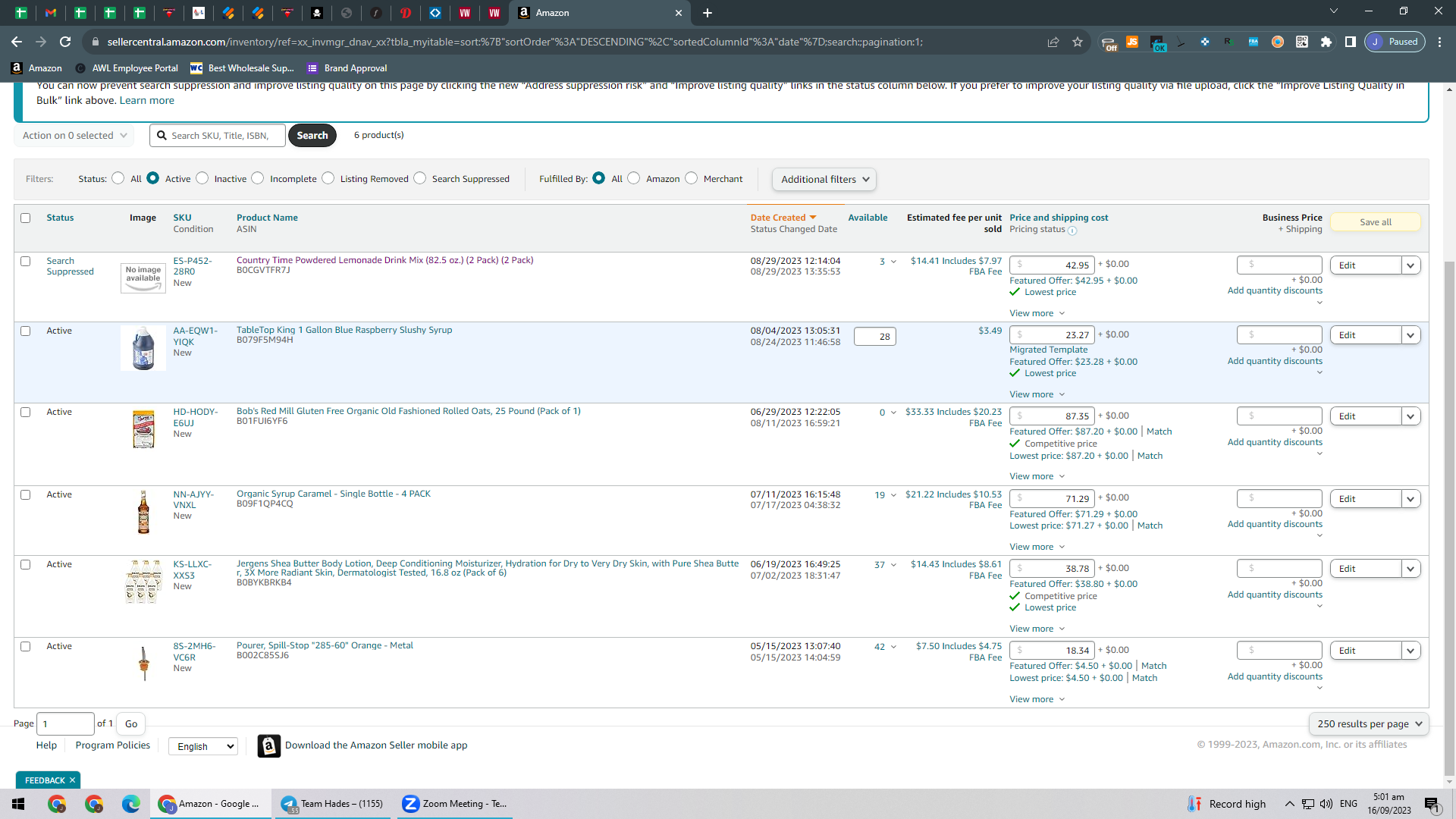Open Windows notification center
This screenshot has height=819, width=1456.
[1432, 804]
